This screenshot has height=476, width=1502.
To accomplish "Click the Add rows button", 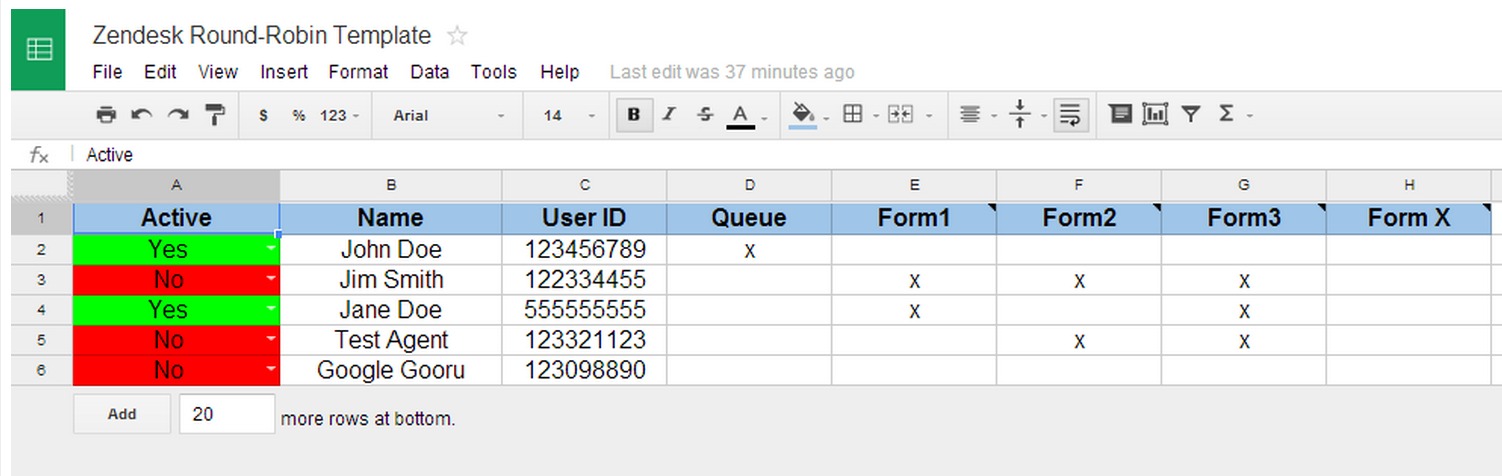I will tap(122, 414).
